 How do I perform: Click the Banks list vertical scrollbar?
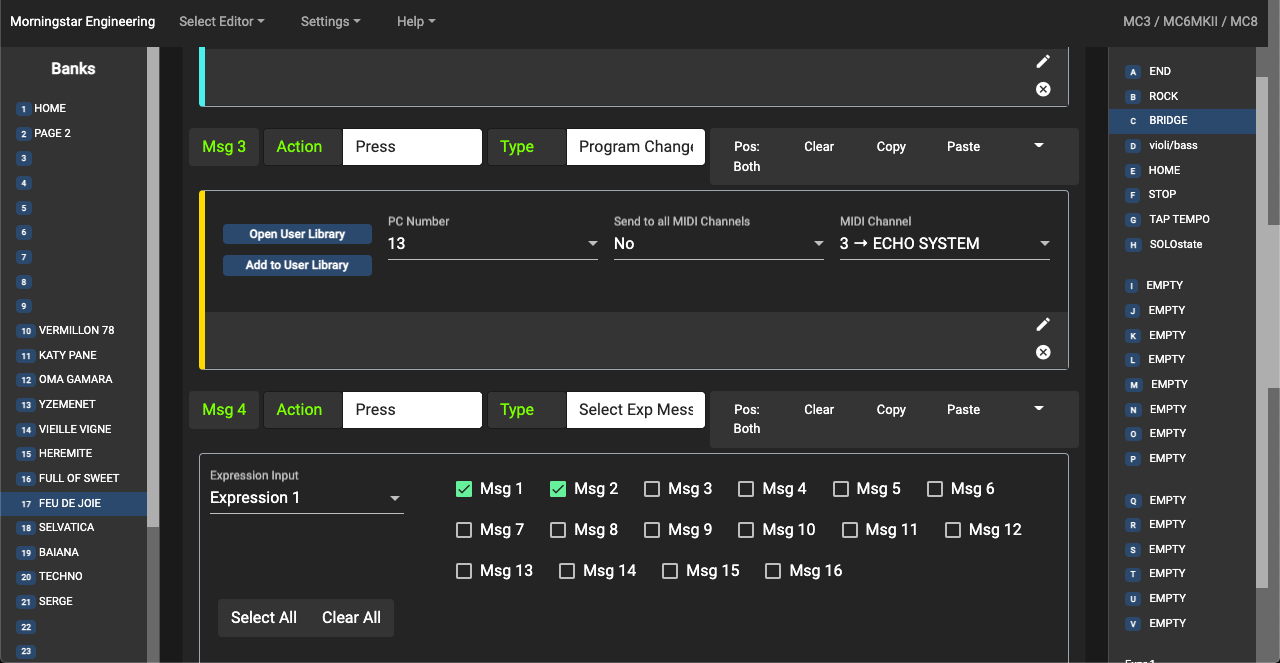pyautogui.click(x=153, y=300)
